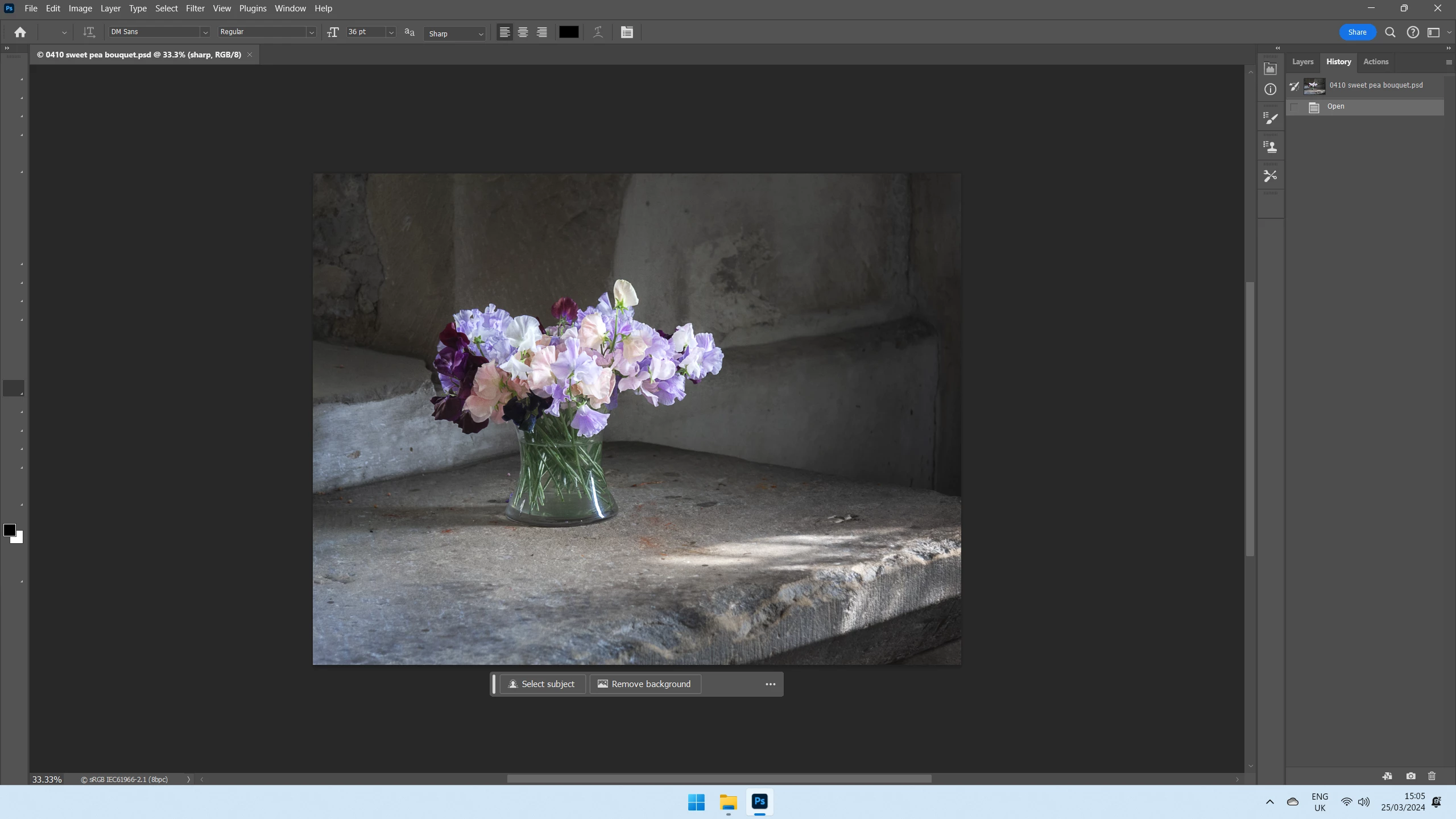Click the Select subject button
Viewport: 1456px width, 819px height.
(541, 684)
